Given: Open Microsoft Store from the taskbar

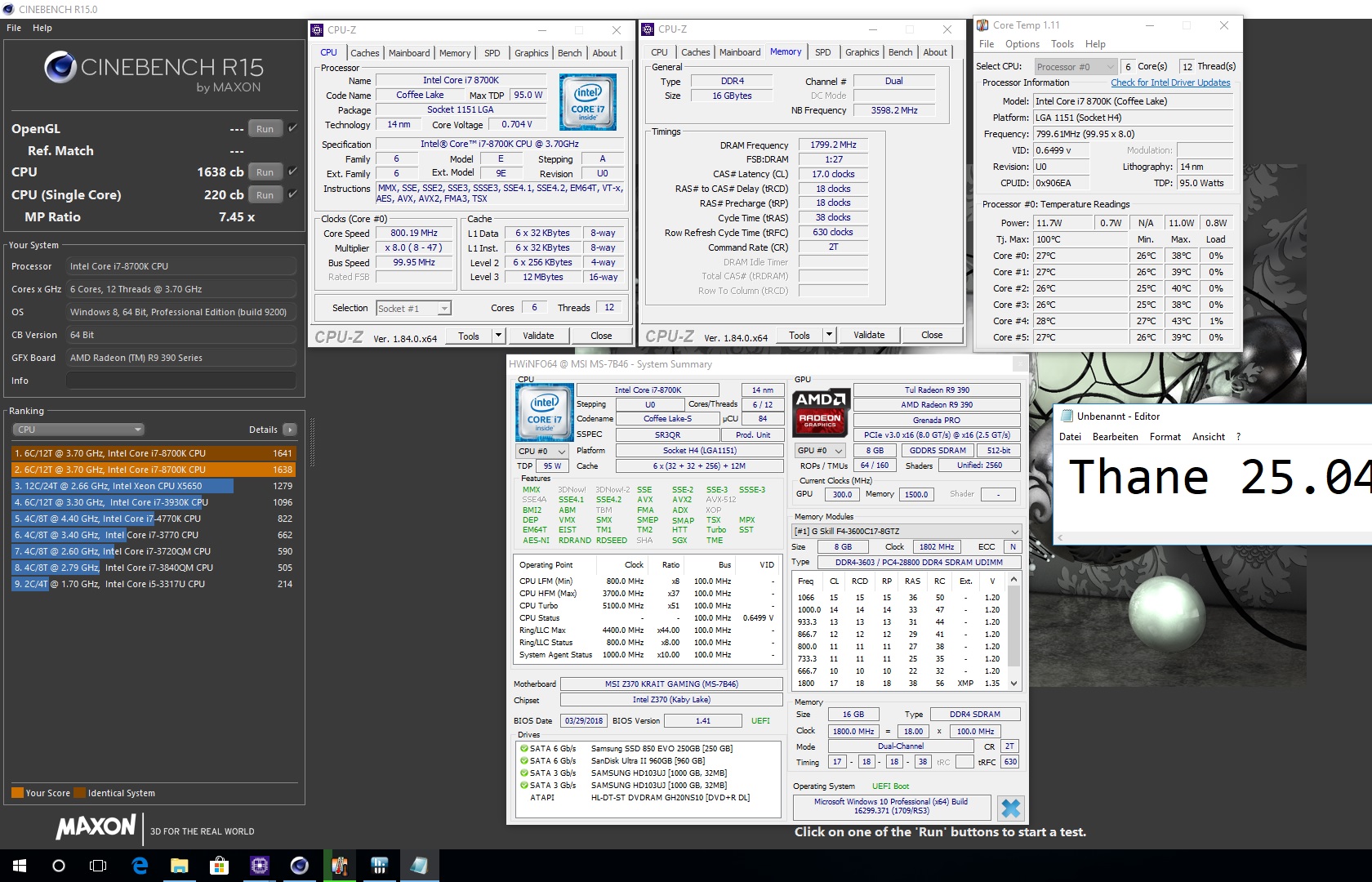Looking at the screenshot, I should (219, 866).
